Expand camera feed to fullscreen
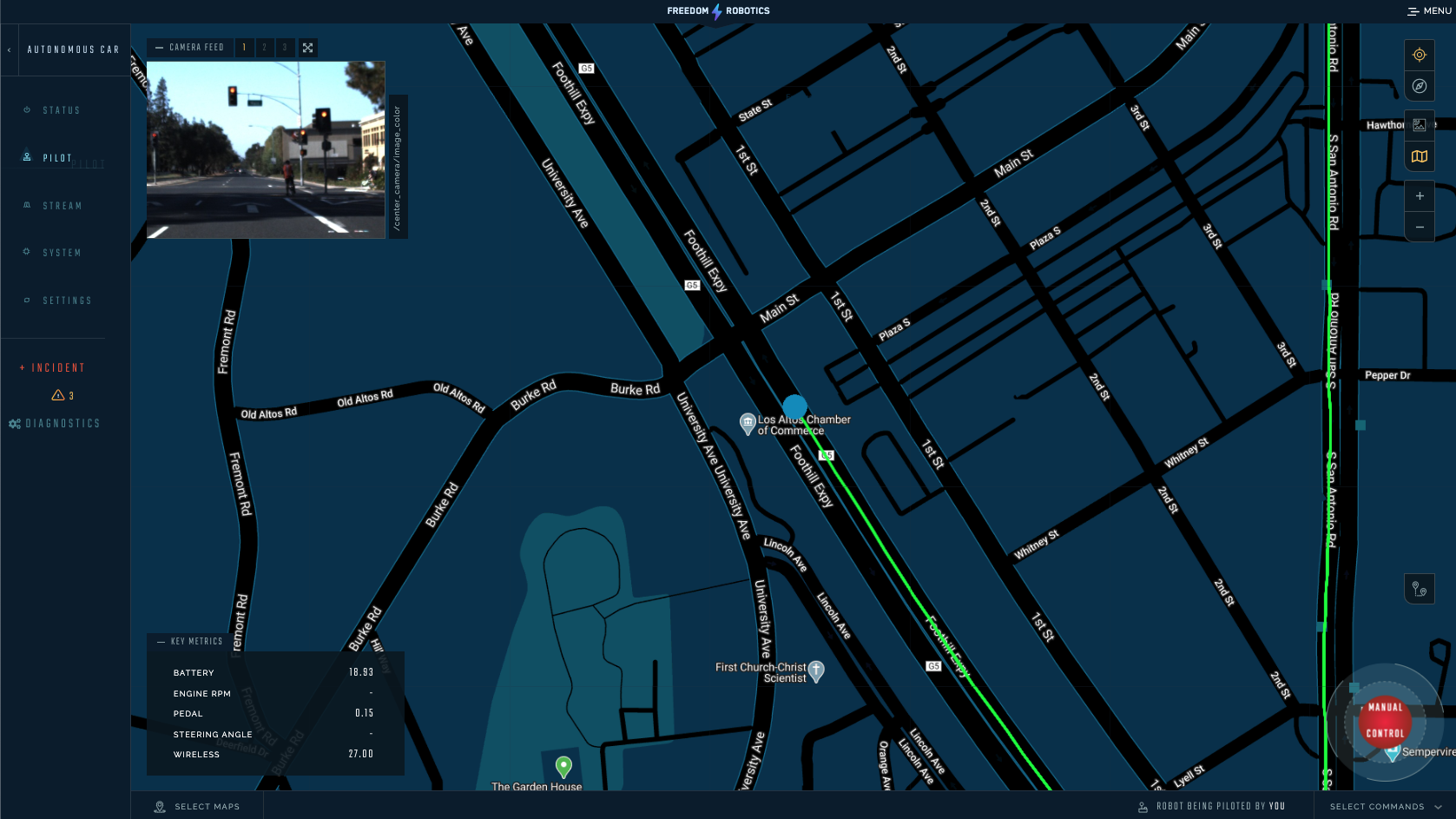The width and height of the screenshot is (1456, 819). [307, 48]
